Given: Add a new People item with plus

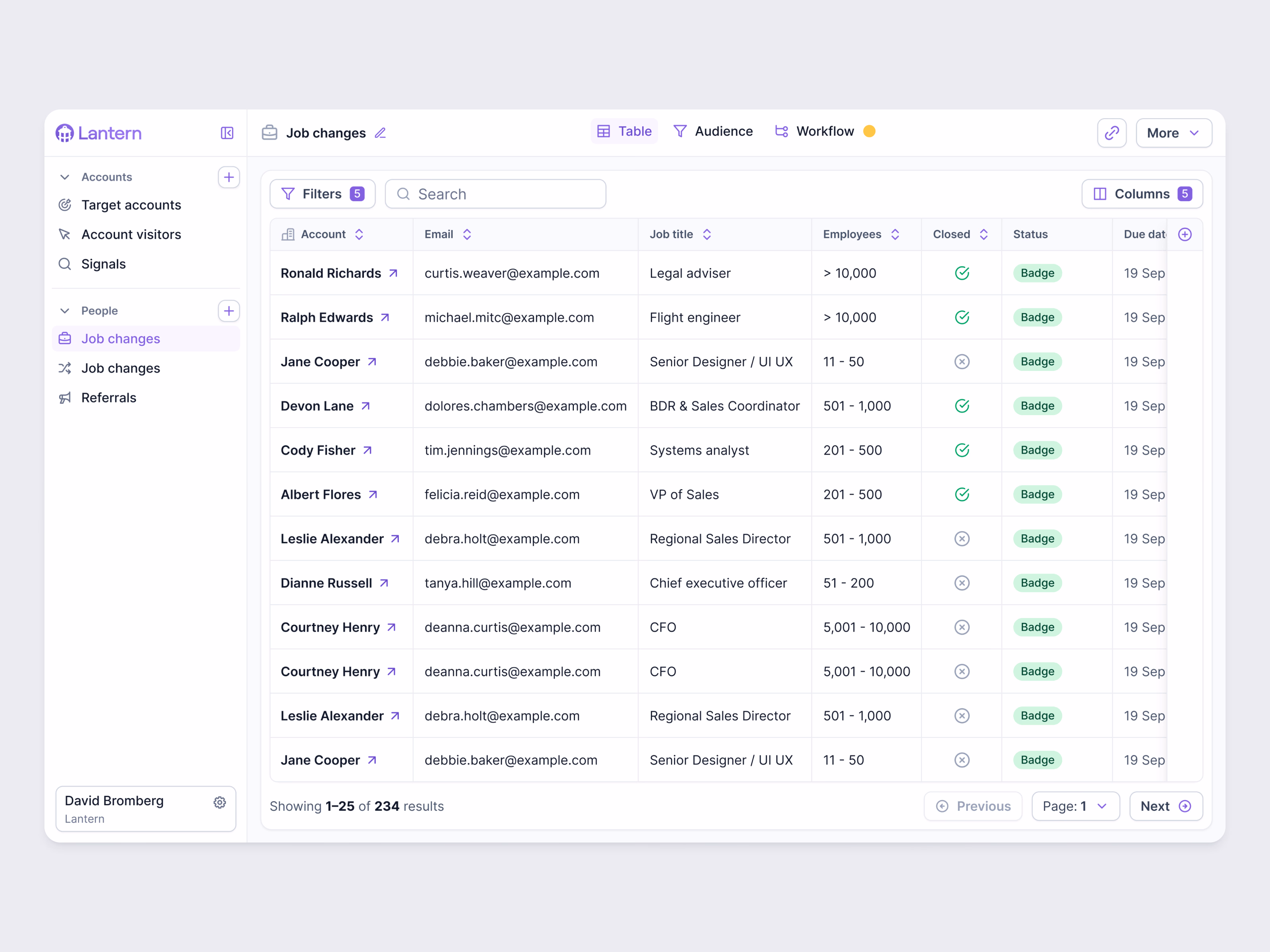Looking at the screenshot, I should pos(229,311).
